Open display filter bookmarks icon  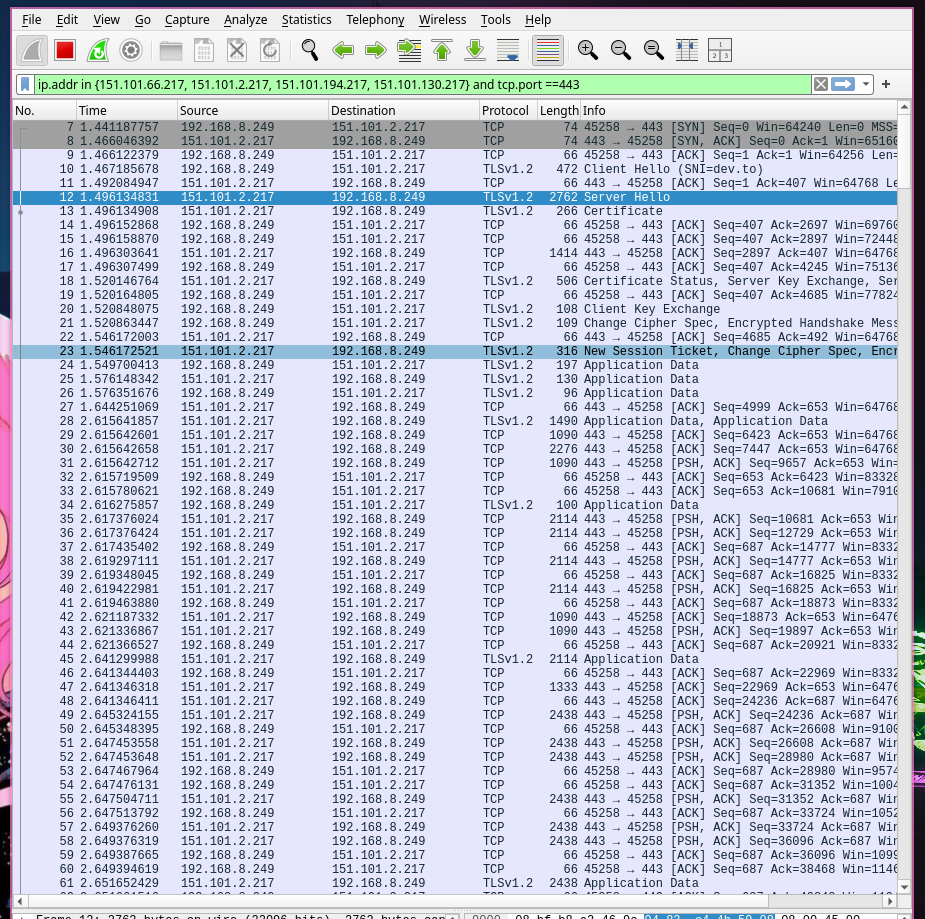coord(25,84)
